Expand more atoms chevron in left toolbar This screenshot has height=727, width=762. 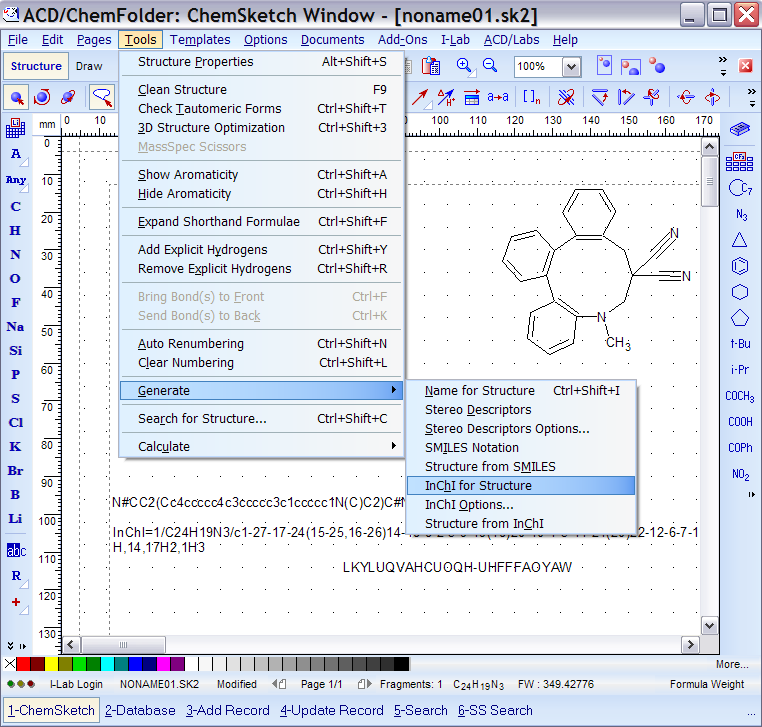pos(11,646)
